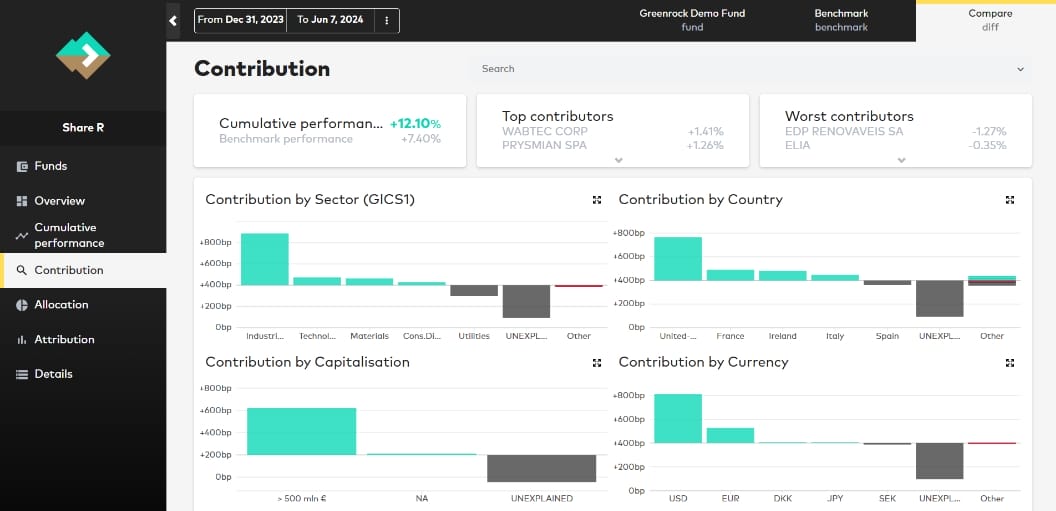
Task: Expand the Worst contributors list
Action: (x=902, y=160)
